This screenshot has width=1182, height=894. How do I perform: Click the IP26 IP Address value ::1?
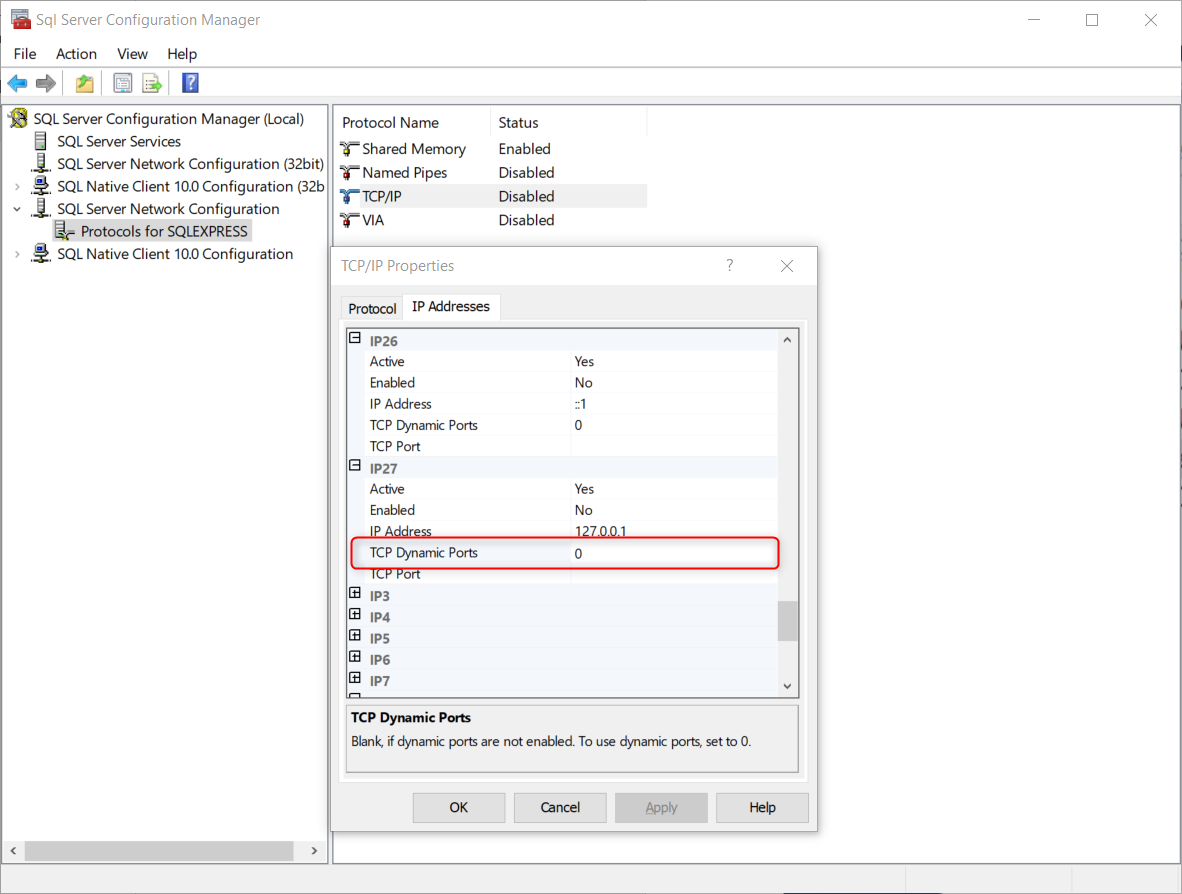(580, 404)
